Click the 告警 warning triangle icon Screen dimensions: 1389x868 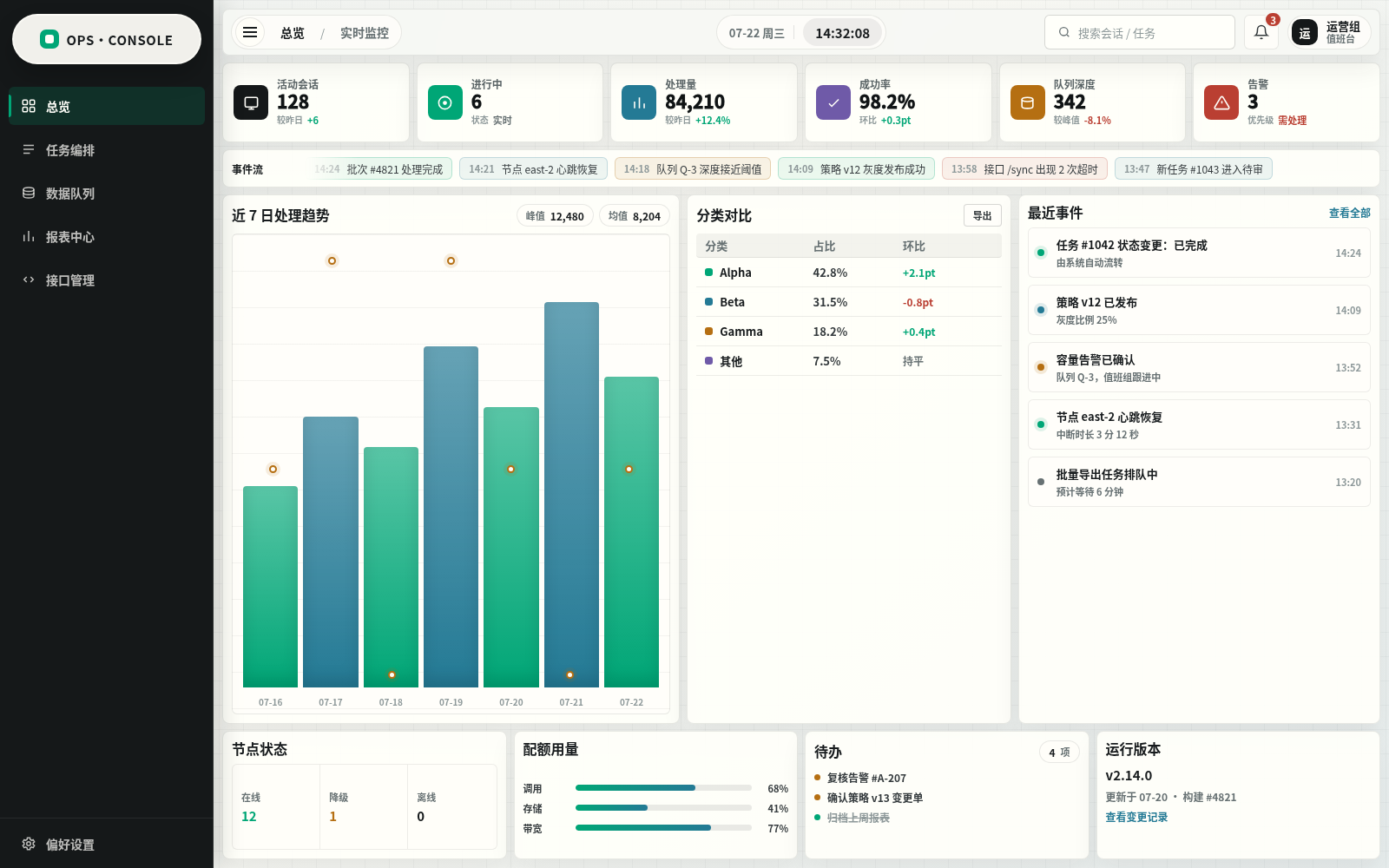1221,102
